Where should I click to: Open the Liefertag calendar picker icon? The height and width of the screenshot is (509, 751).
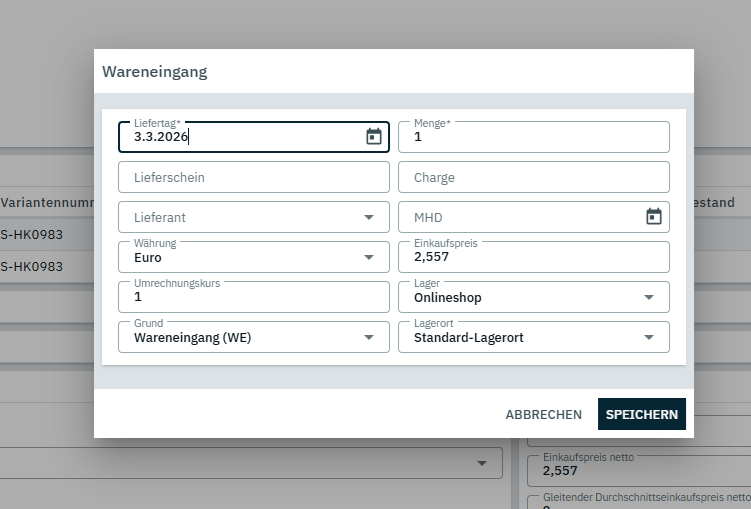(x=374, y=137)
